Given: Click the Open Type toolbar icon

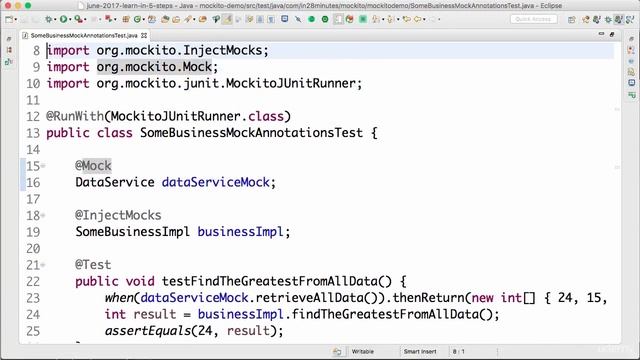Looking at the screenshot, I should pyautogui.click(x=165, y=19).
